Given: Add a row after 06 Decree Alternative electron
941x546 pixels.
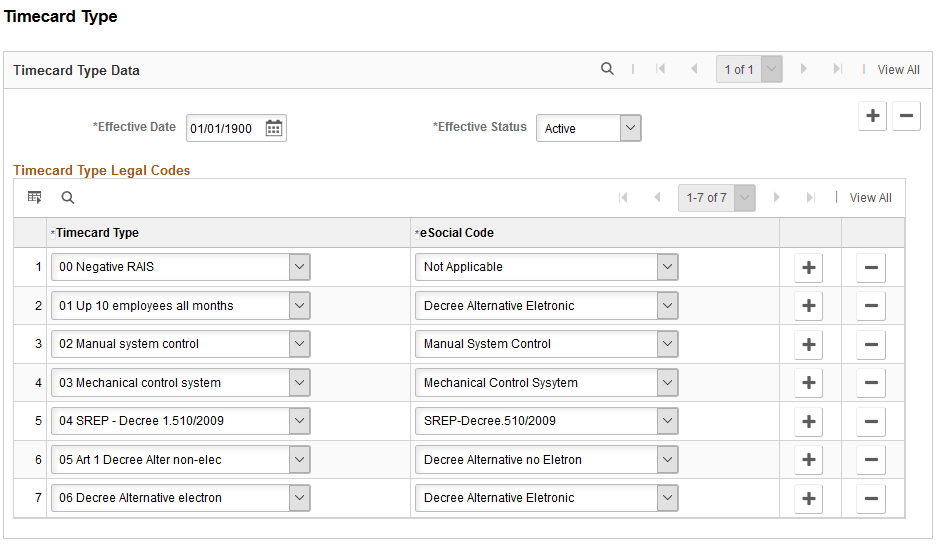Looking at the screenshot, I should [x=808, y=498].
